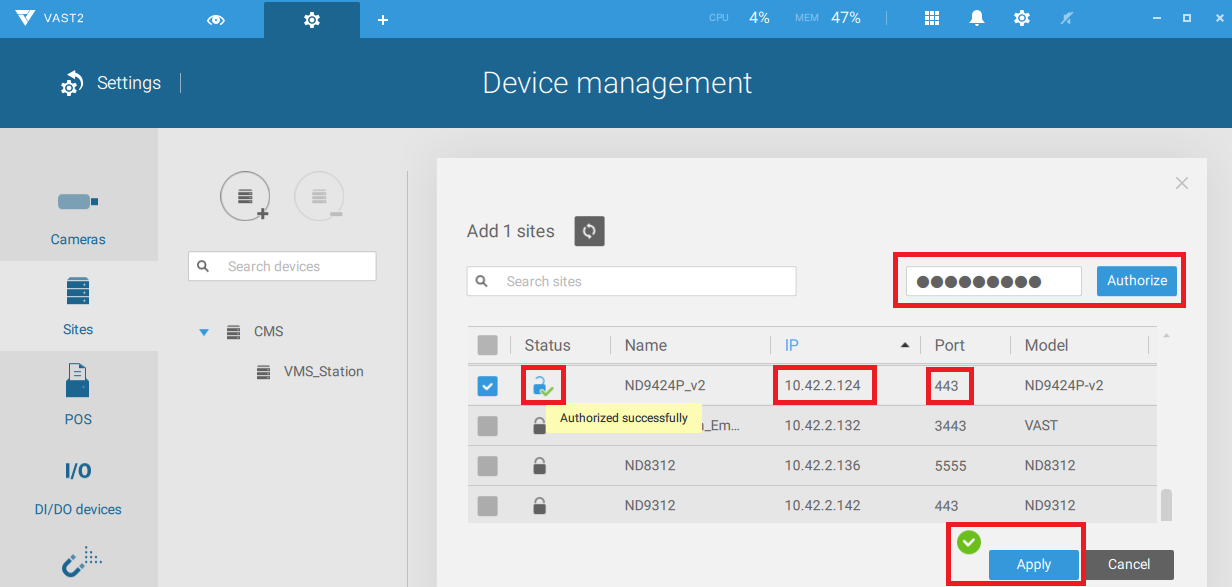Refresh the list of sites

pyautogui.click(x=589, y=231)
